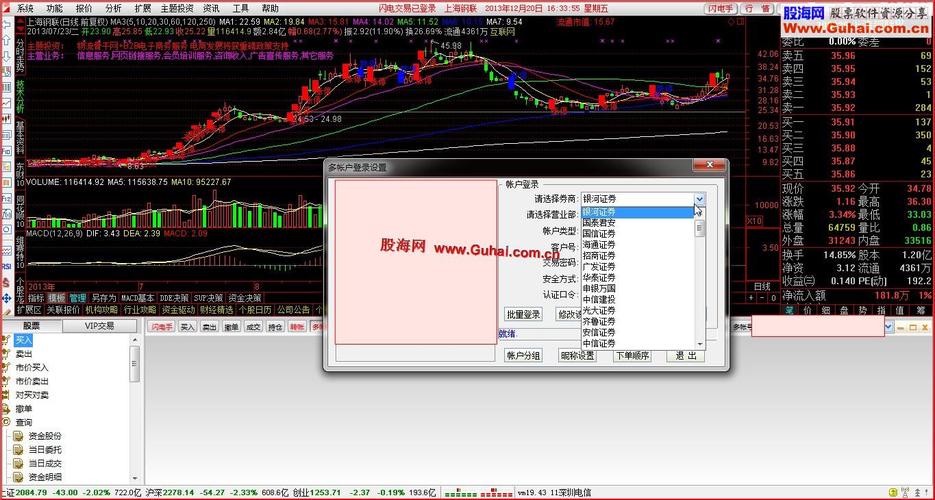Select 撤单 in the trade tree

[x=24, y=409]
